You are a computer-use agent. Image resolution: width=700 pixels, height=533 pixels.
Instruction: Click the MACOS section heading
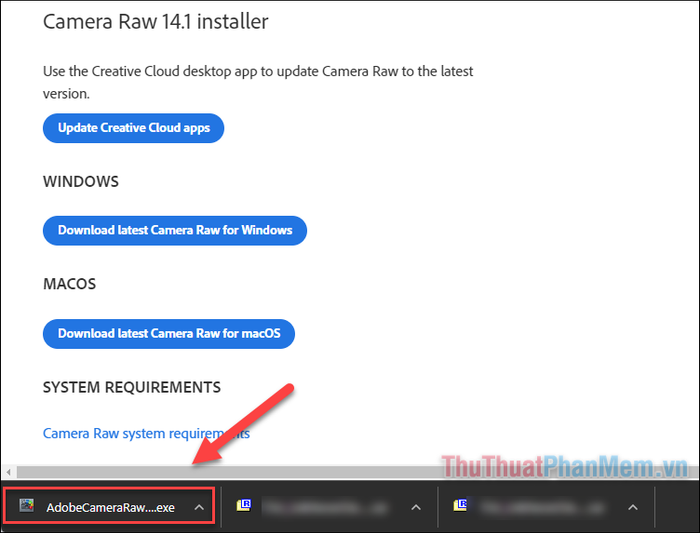pyautogui.click(x=69, y=284)
